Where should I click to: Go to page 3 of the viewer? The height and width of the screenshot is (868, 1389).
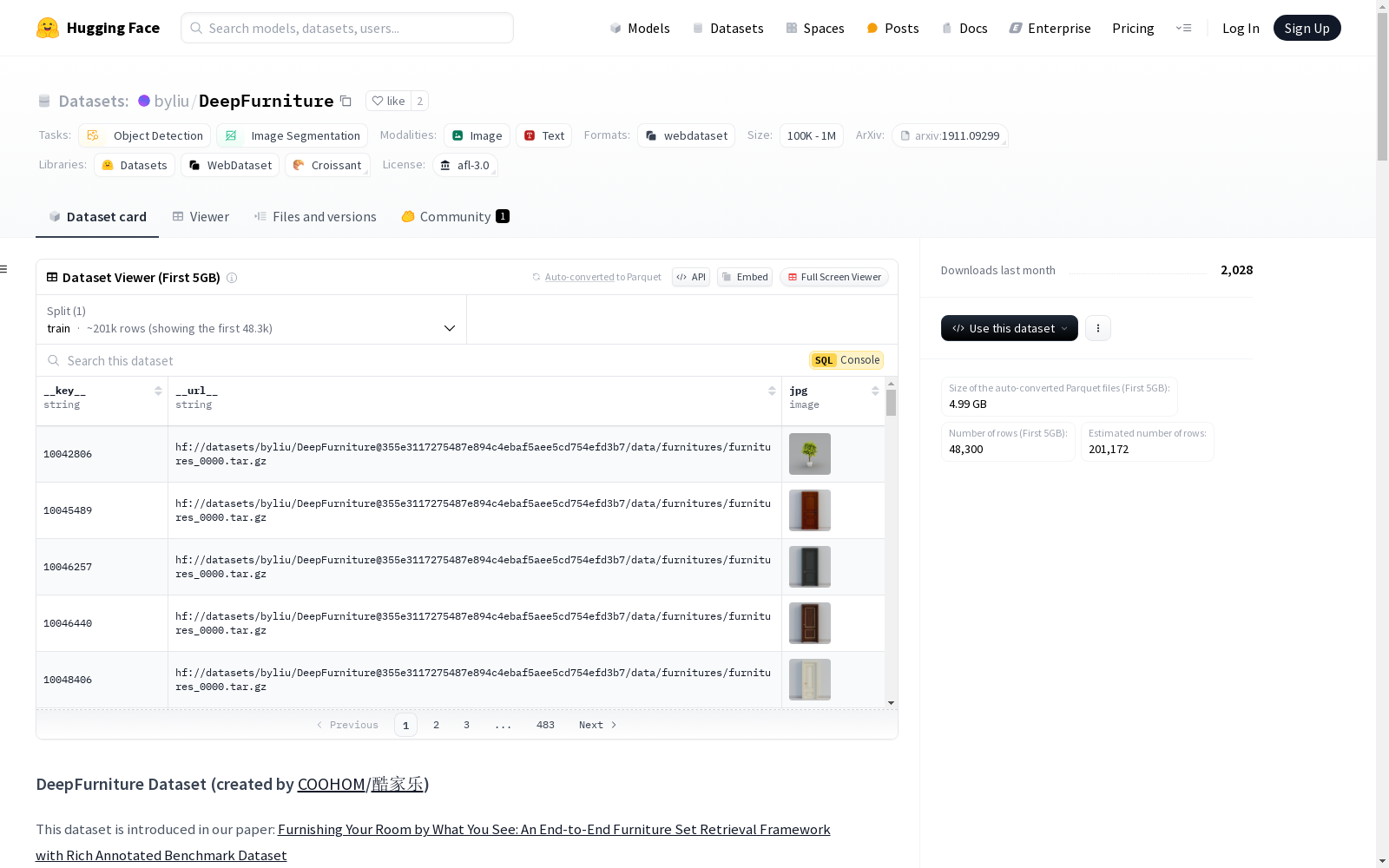466,725
